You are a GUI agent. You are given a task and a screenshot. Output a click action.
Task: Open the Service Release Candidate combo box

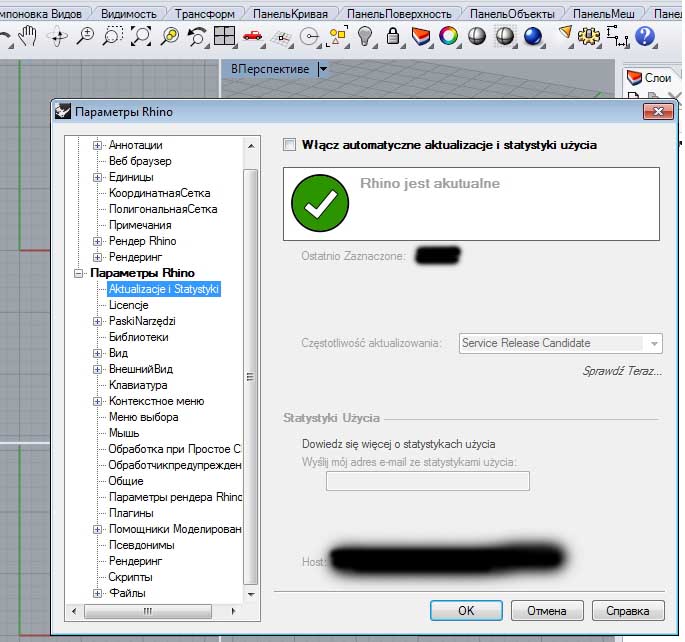click(560, 343)
